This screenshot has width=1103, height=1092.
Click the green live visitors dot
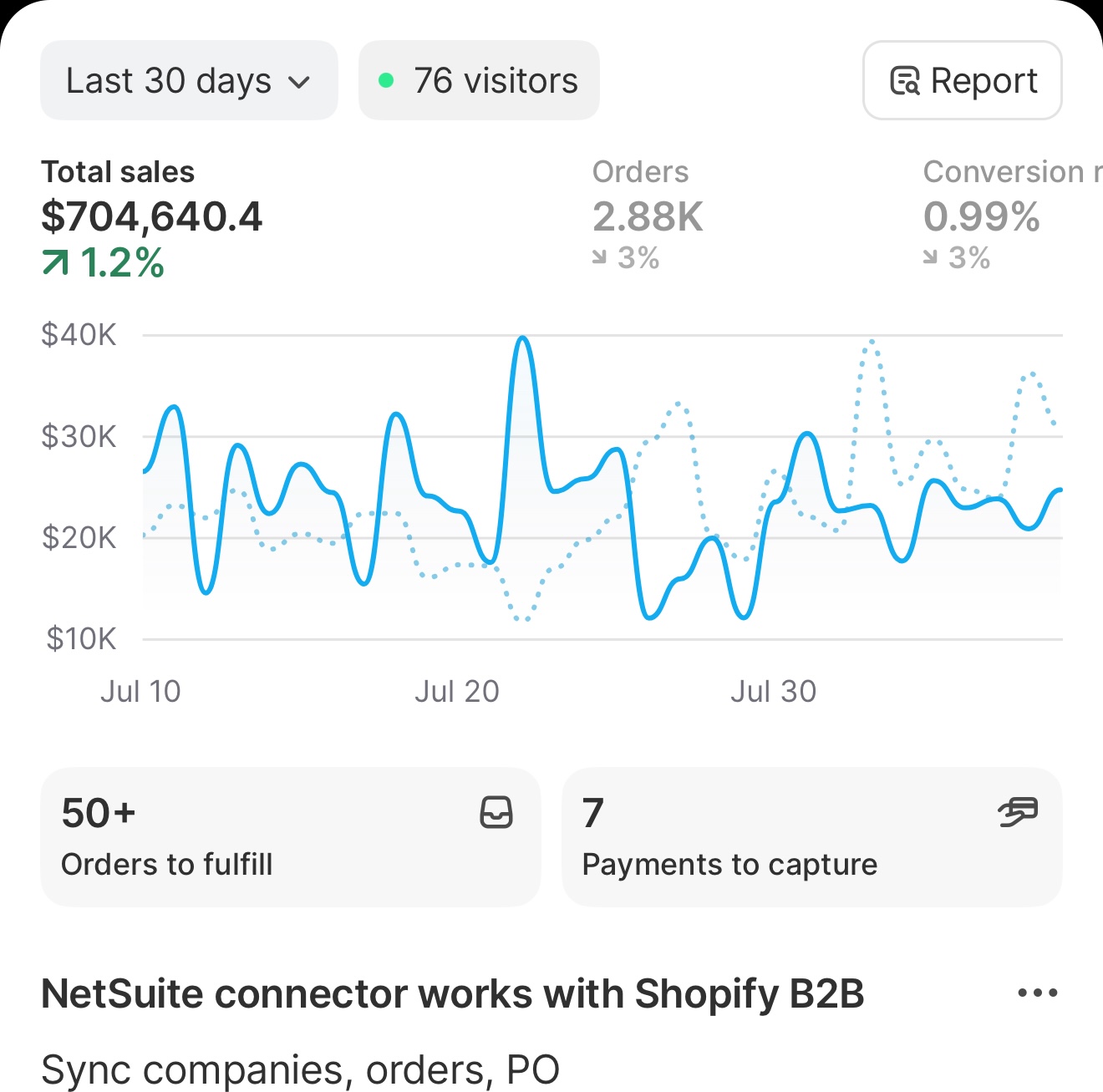(386, 80)
